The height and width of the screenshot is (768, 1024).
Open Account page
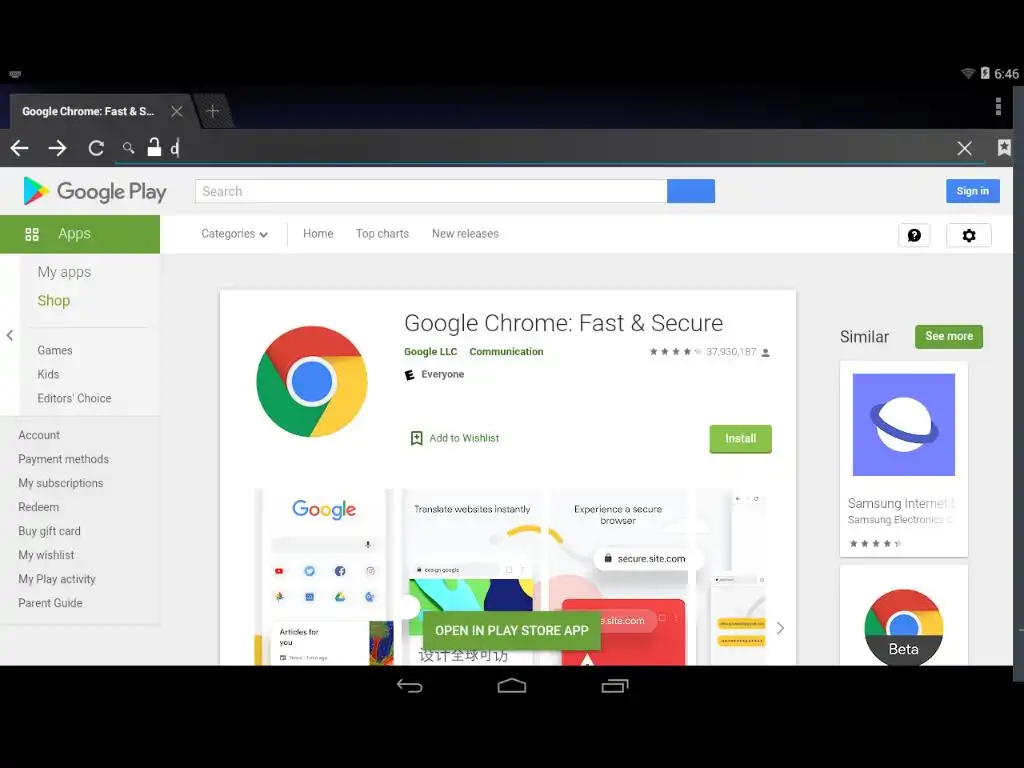[39, 435]
